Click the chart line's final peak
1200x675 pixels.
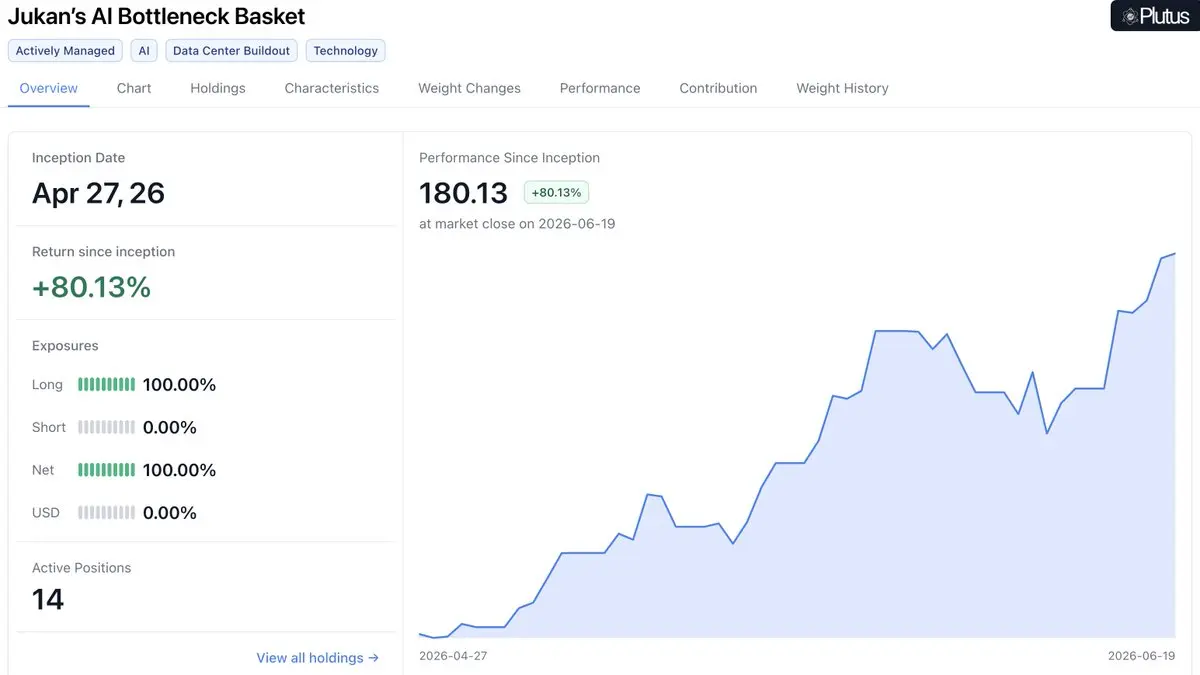pos(1174,254)
